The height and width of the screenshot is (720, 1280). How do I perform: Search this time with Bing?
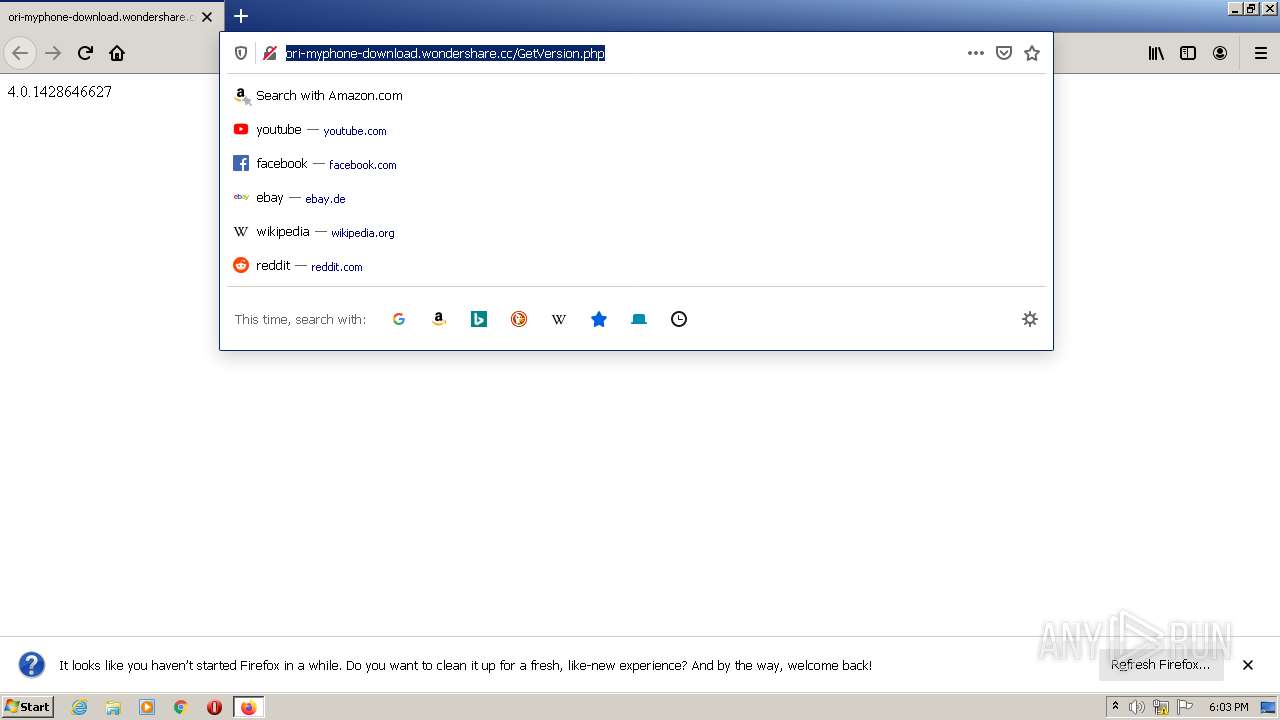pos(479,319)
